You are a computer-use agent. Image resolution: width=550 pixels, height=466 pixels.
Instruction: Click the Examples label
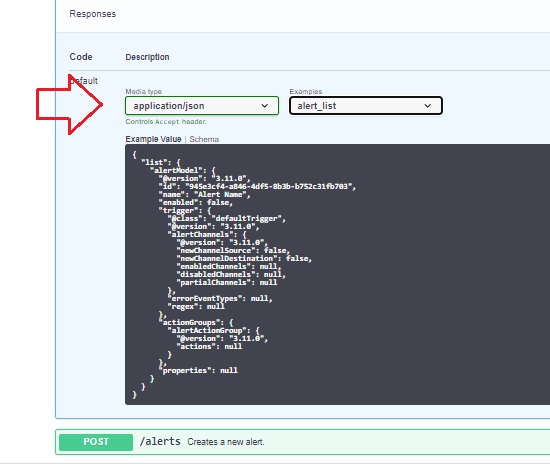306,92
